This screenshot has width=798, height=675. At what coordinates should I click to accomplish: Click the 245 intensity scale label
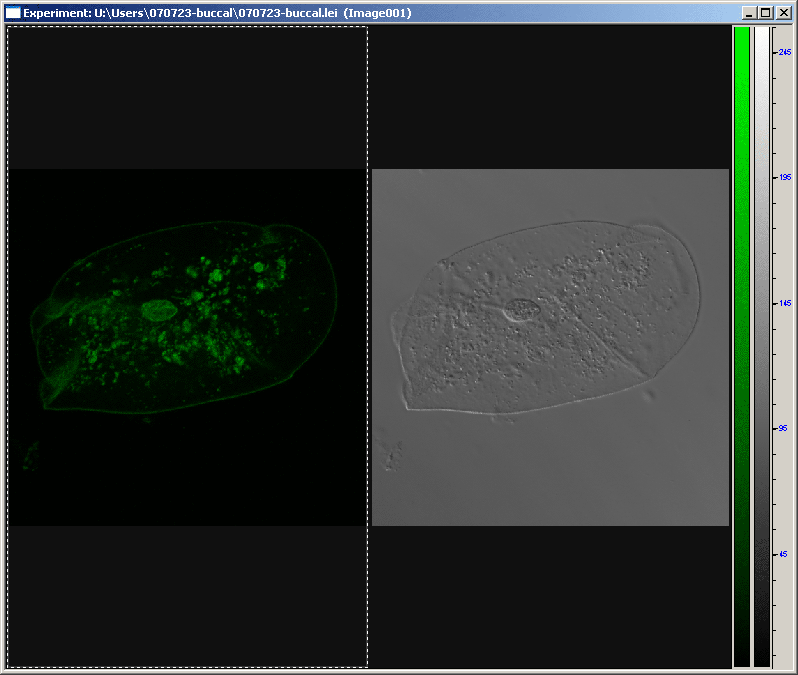pyautogui.click(x=785, y=52)
